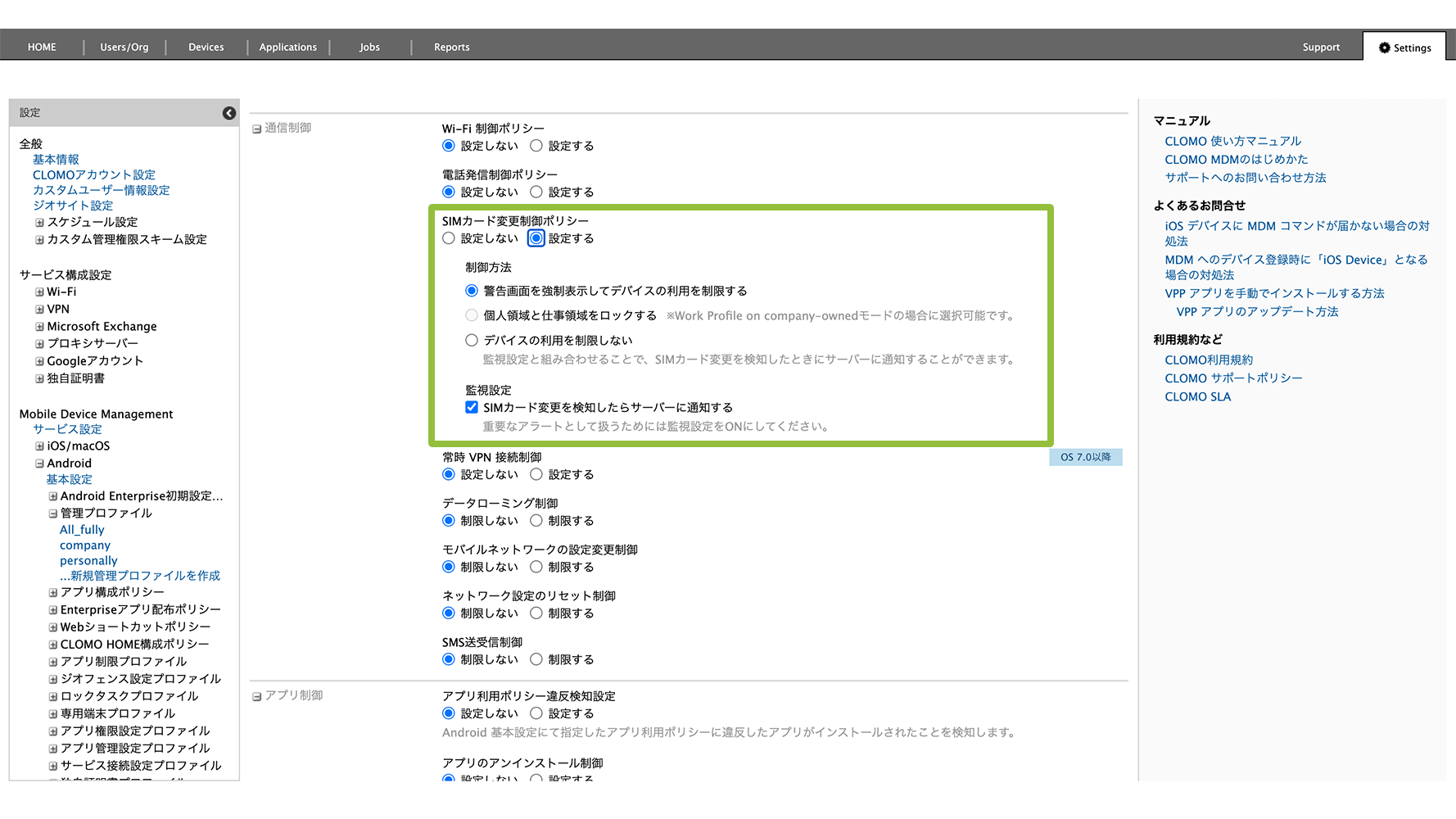Expand the Microsoft Exchange node icon
1456x819 pixels.
click(39, 327)
